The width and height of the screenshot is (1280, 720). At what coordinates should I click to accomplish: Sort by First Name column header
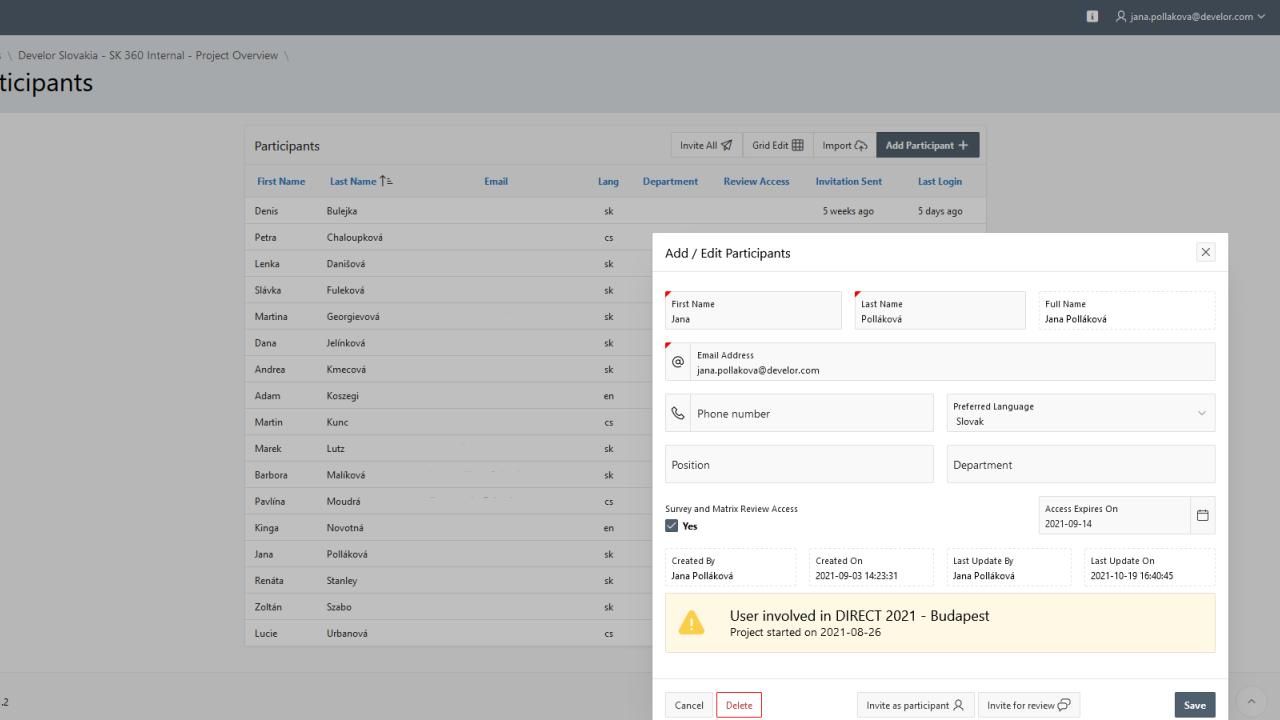(x=281, y=182)
